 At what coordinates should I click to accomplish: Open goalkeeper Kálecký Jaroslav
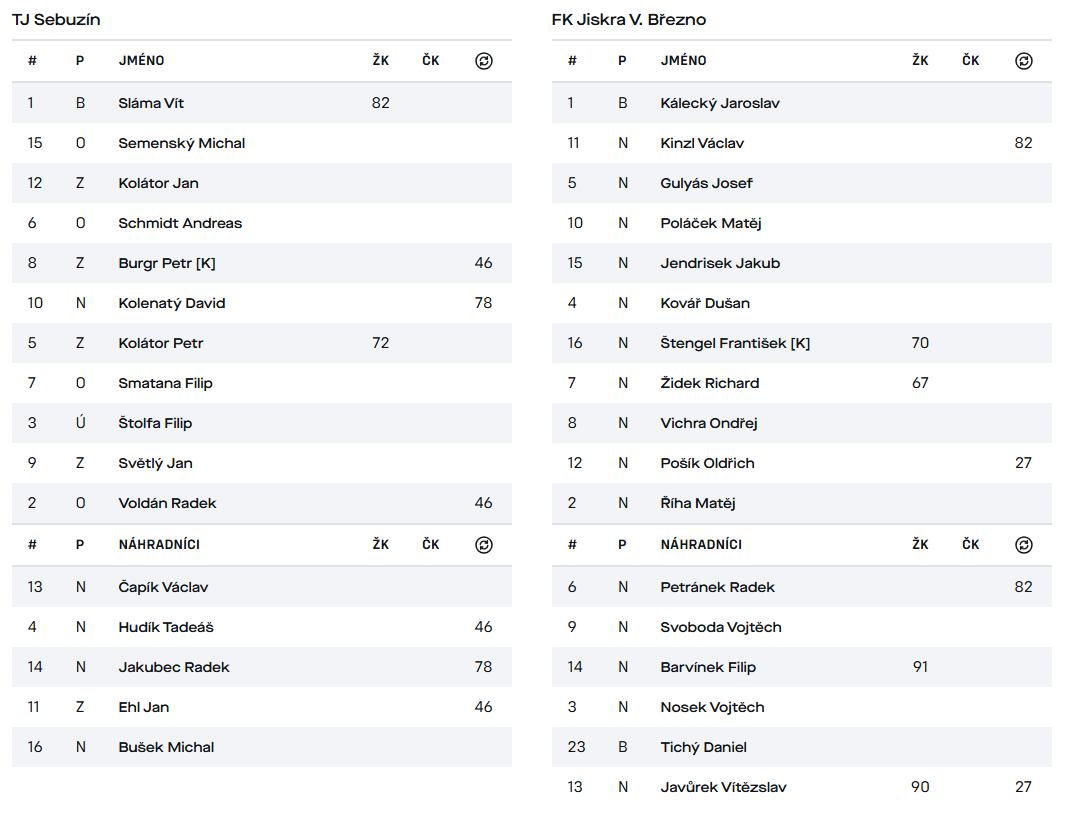720,103
